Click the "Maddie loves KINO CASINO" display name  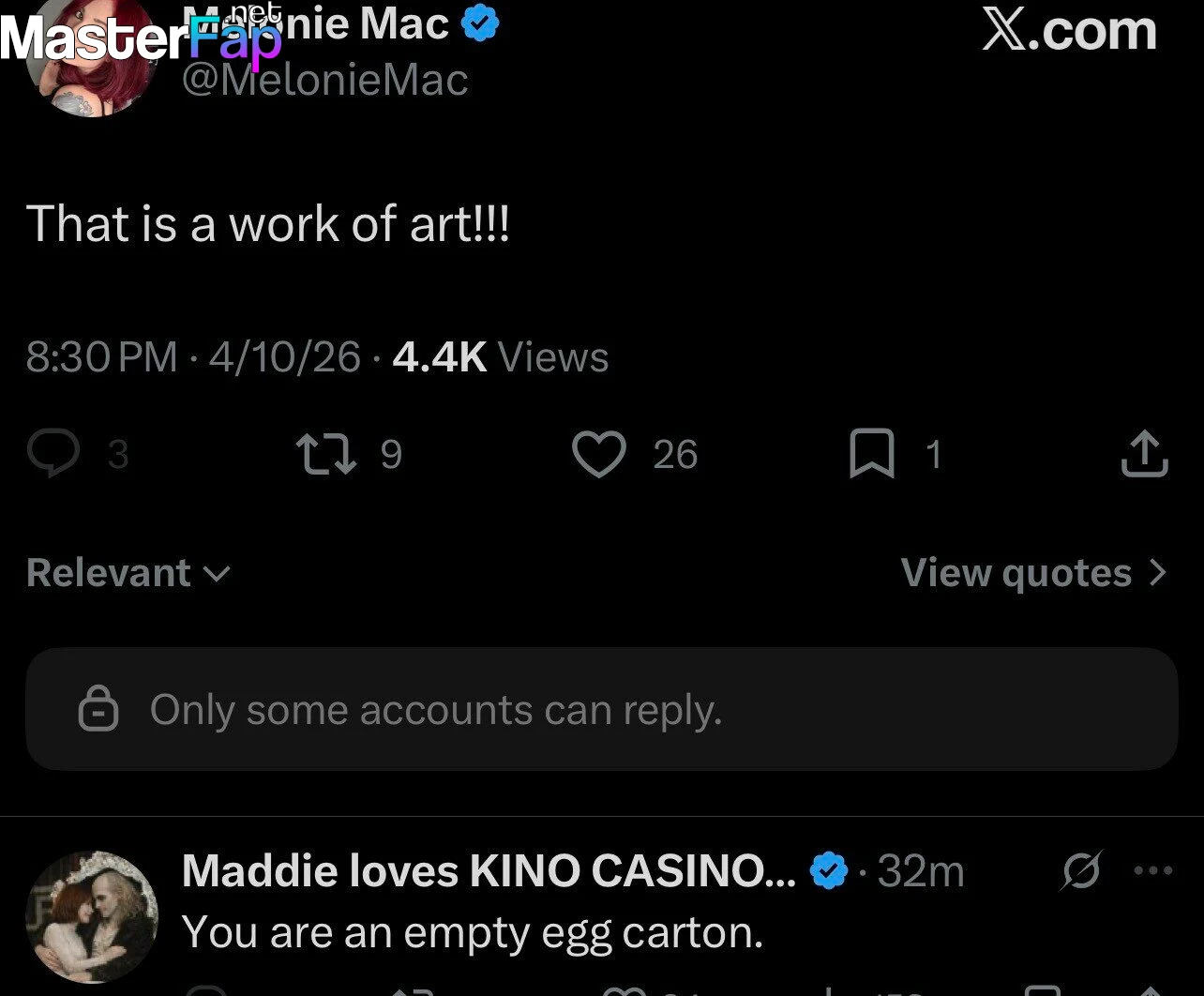pyautogui.click(x=488, y=871)
